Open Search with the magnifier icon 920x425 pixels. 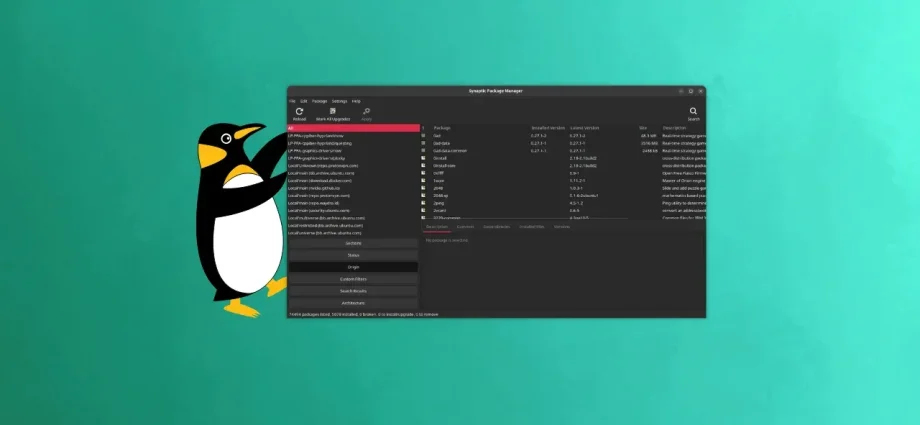pos(693,111)
